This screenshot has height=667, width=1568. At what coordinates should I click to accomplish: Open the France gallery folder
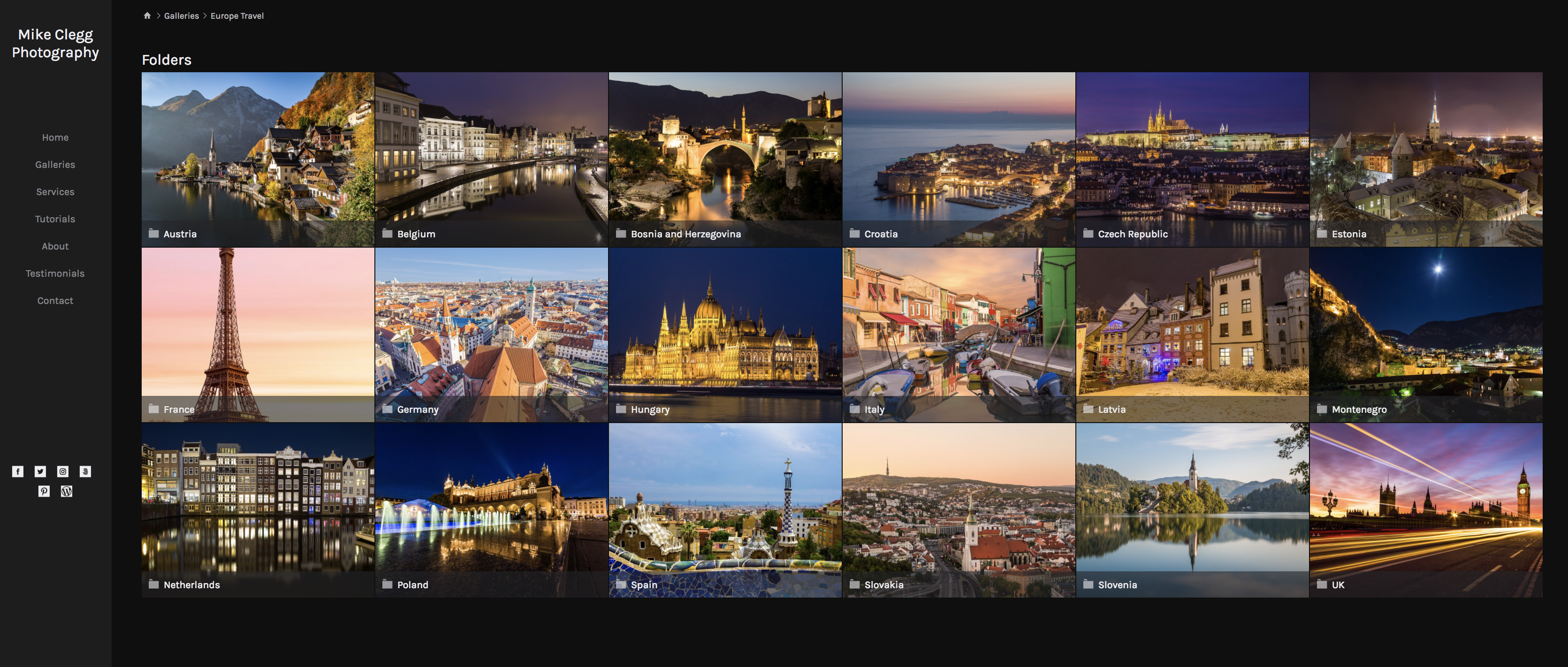(258, 335)
